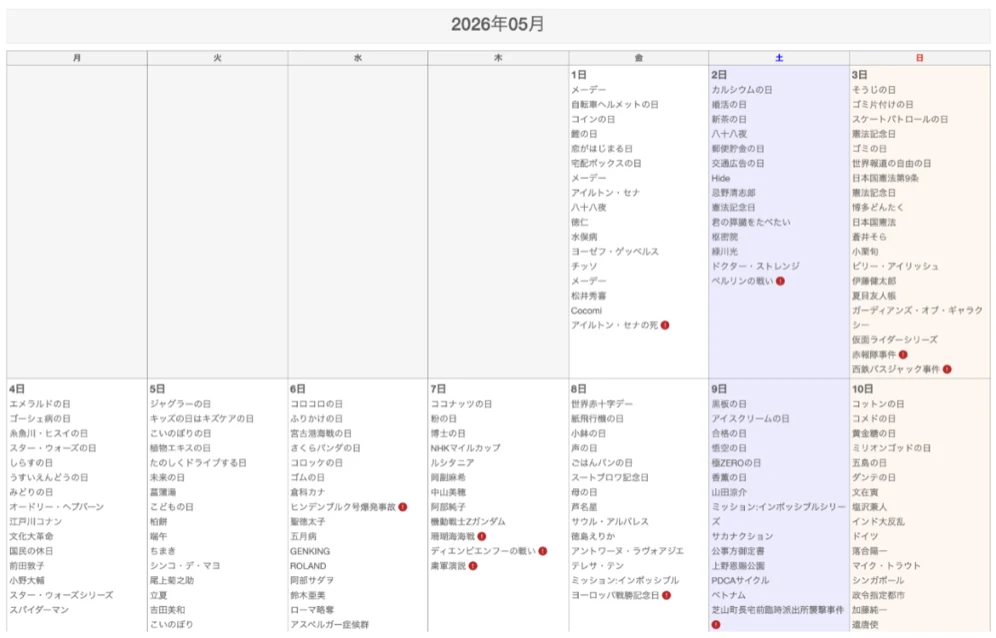
Task: Select コットンの日 on May 10
Action: pyautogui.click(x=878, y=404)
